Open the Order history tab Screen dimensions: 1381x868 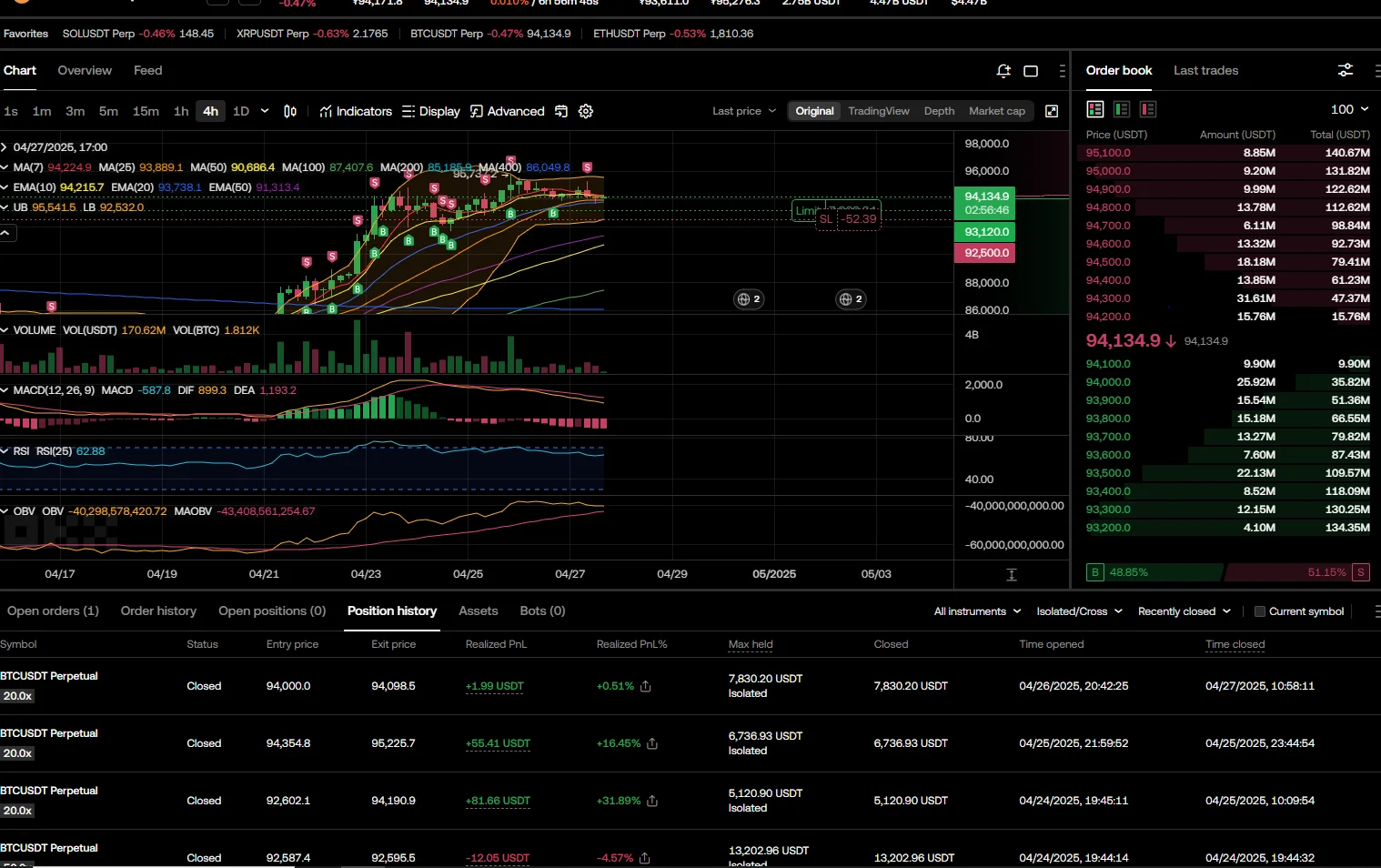pos(158,611)
